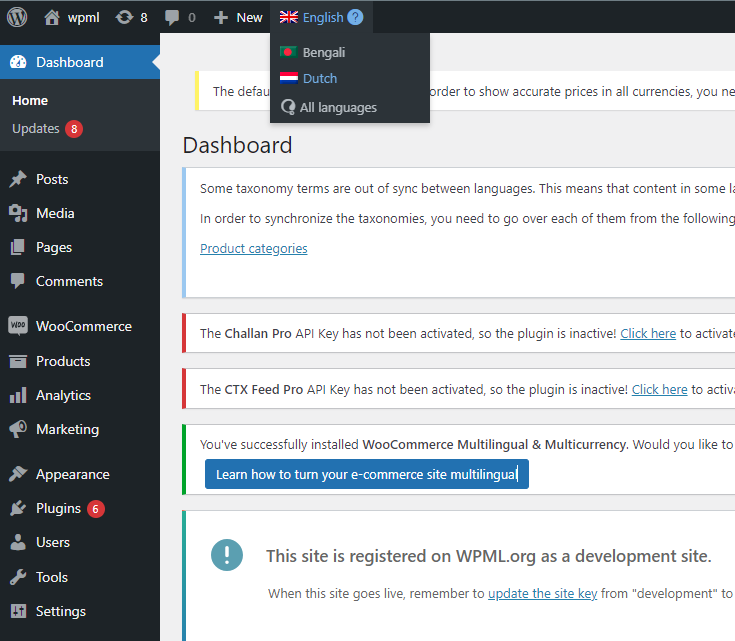Open the Users menu label

(53, 542)
